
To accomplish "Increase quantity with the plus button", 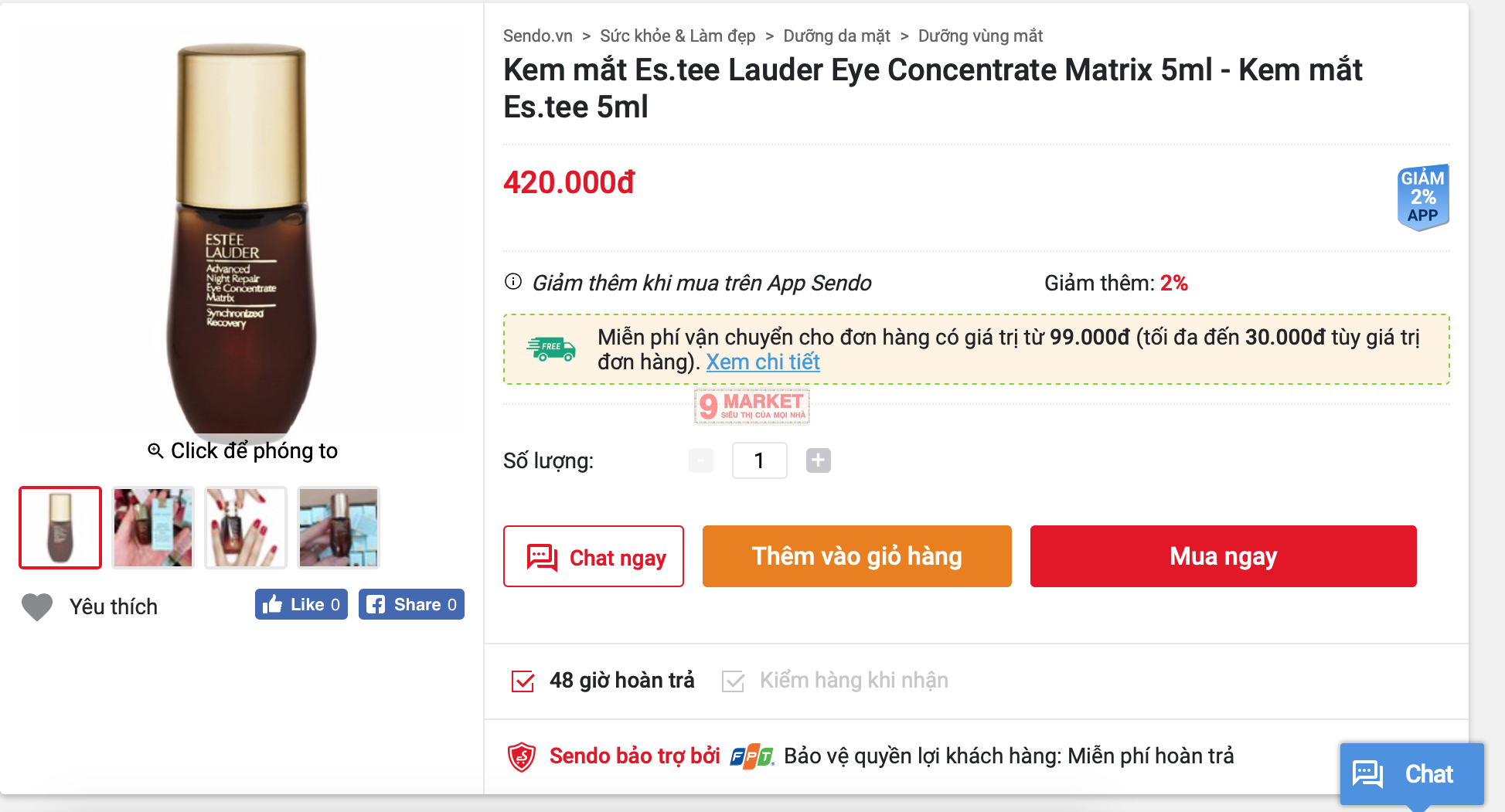I will click(x=818, y=460).
